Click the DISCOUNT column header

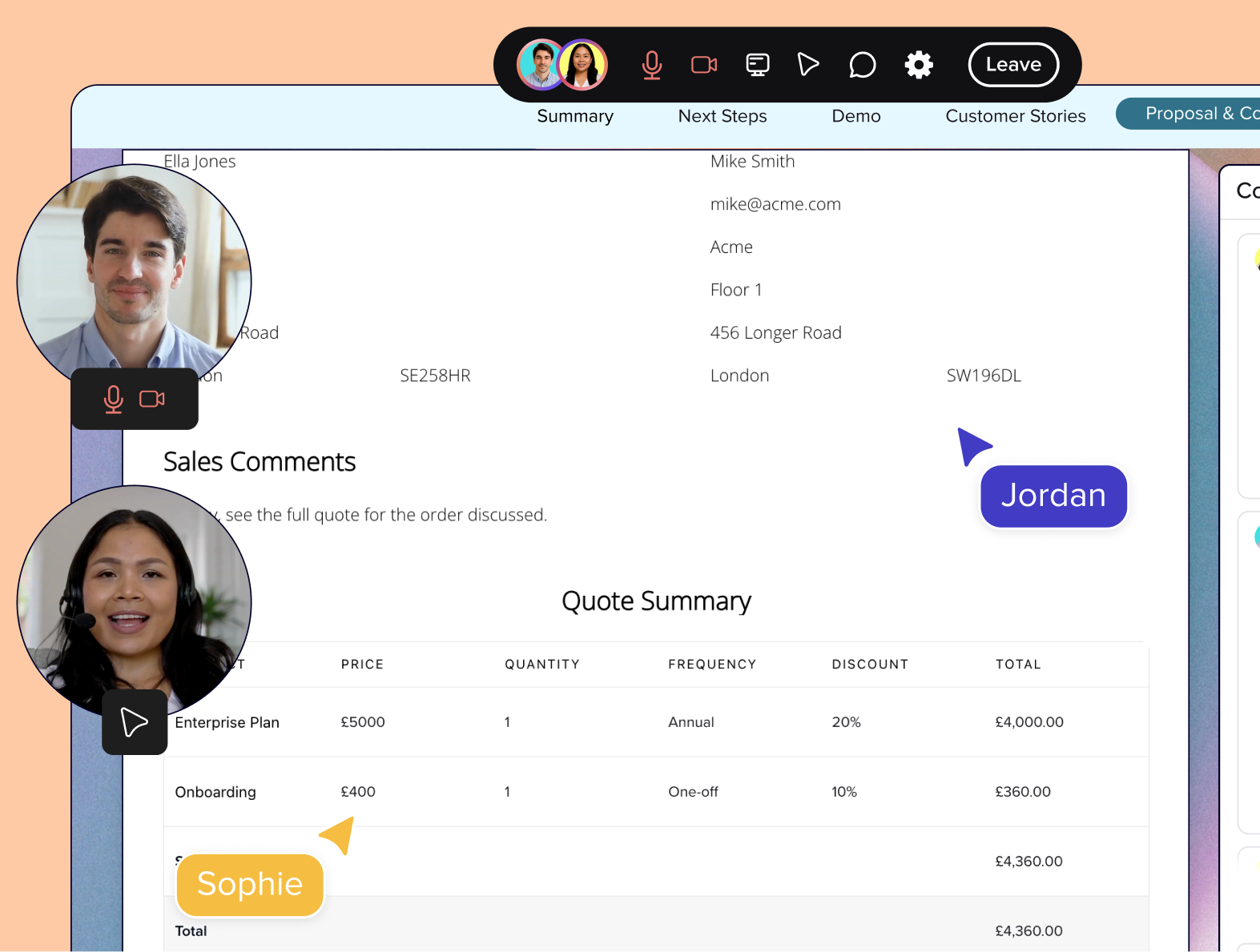click(870, 665)
